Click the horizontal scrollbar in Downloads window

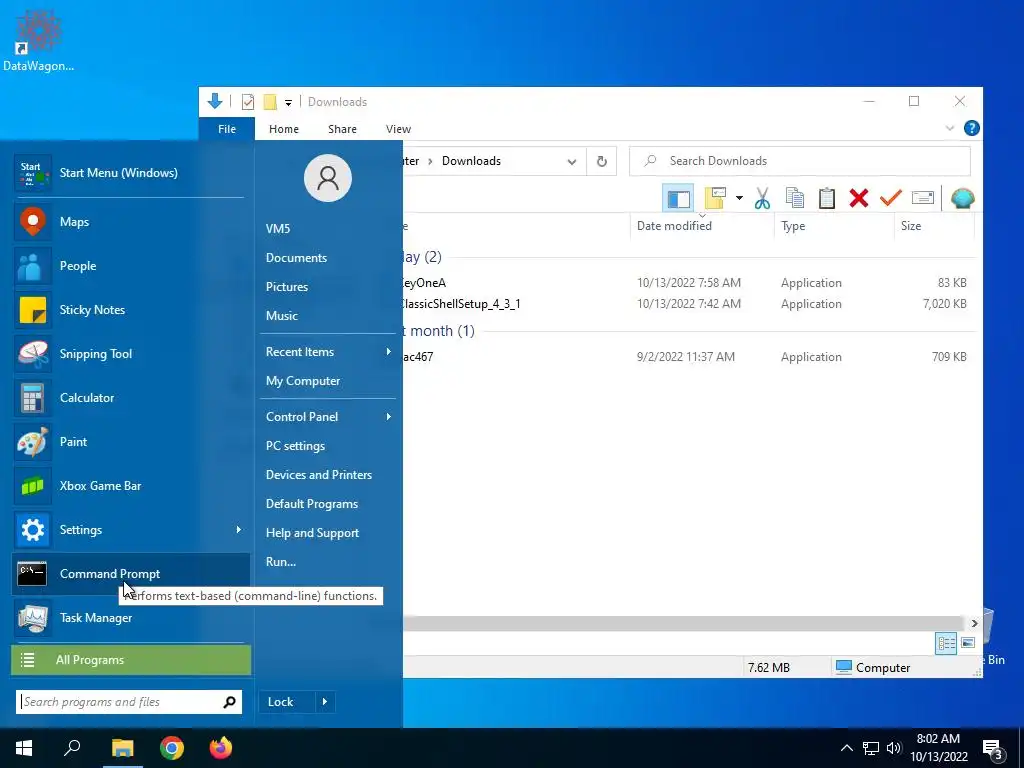[x=682, y=623]
